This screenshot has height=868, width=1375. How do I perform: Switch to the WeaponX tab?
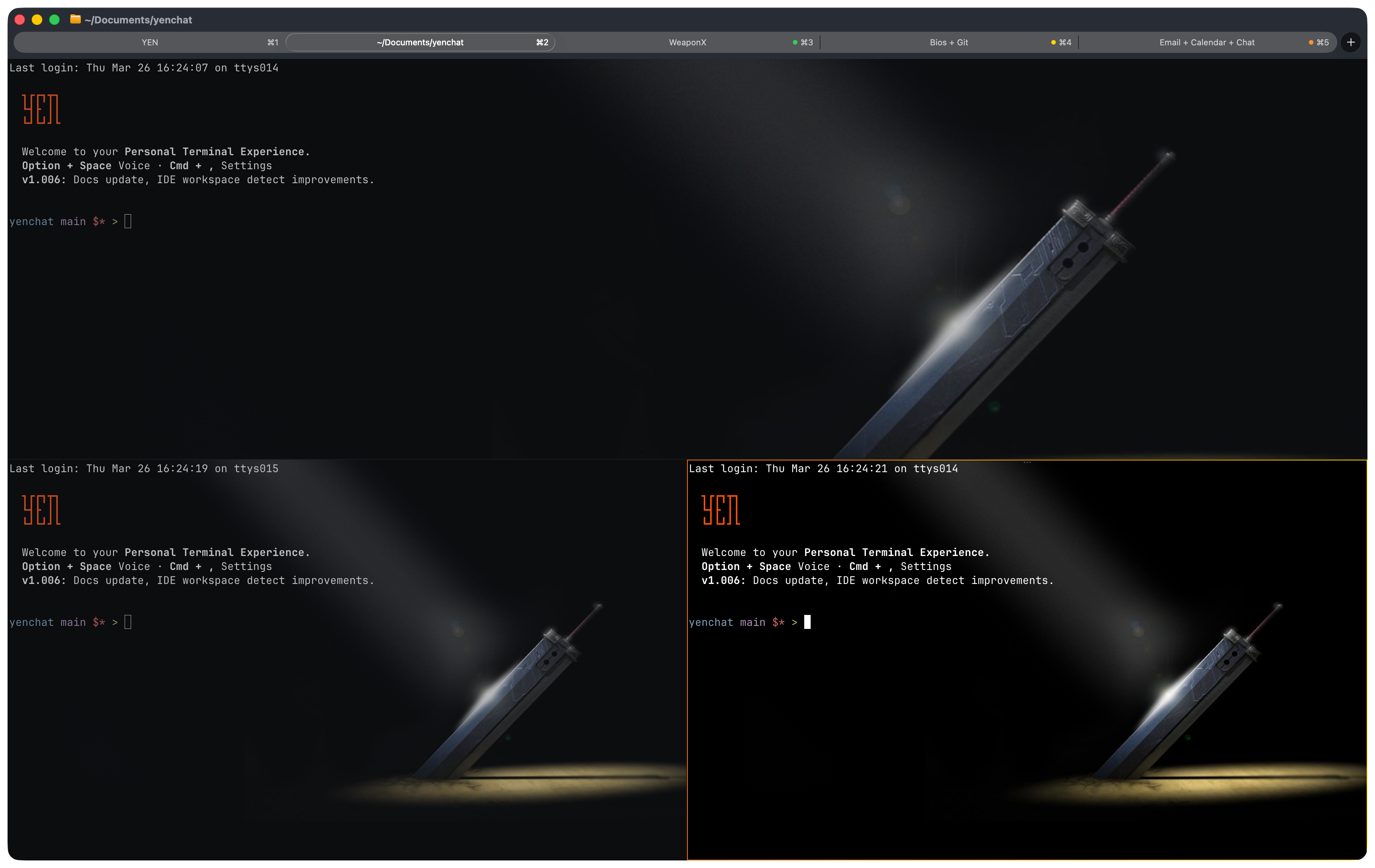point(687,42)
